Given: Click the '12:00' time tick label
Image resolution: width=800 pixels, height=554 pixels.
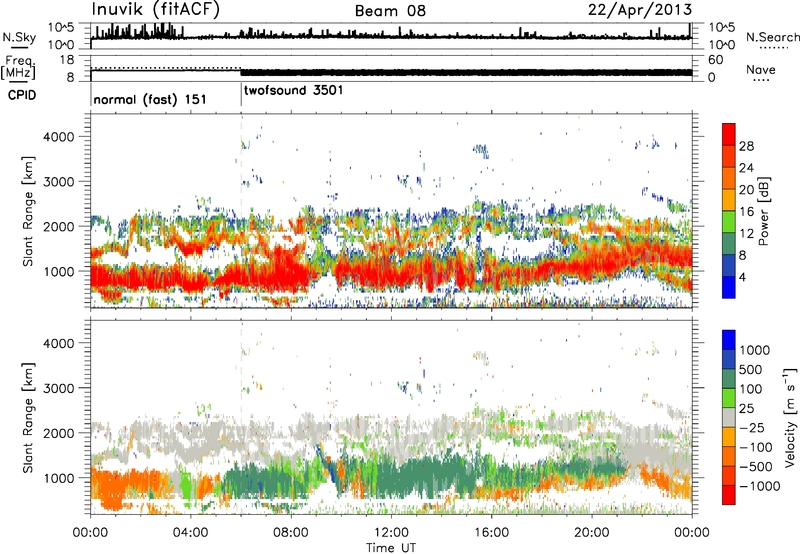Looking at the screenshot, I should click(x=391, y=533).
